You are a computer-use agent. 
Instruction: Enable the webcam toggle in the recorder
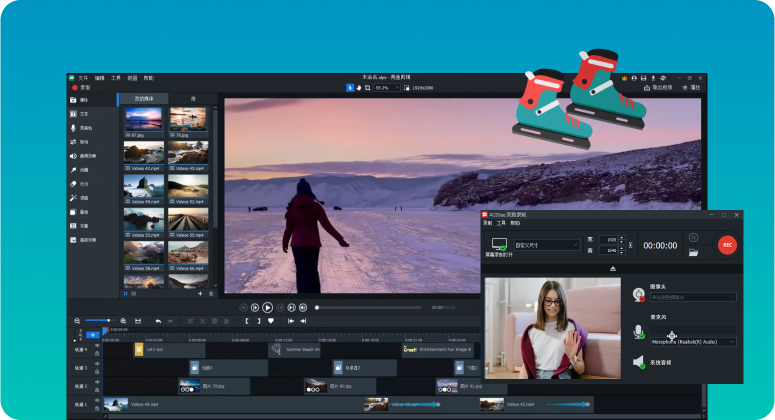639,295
